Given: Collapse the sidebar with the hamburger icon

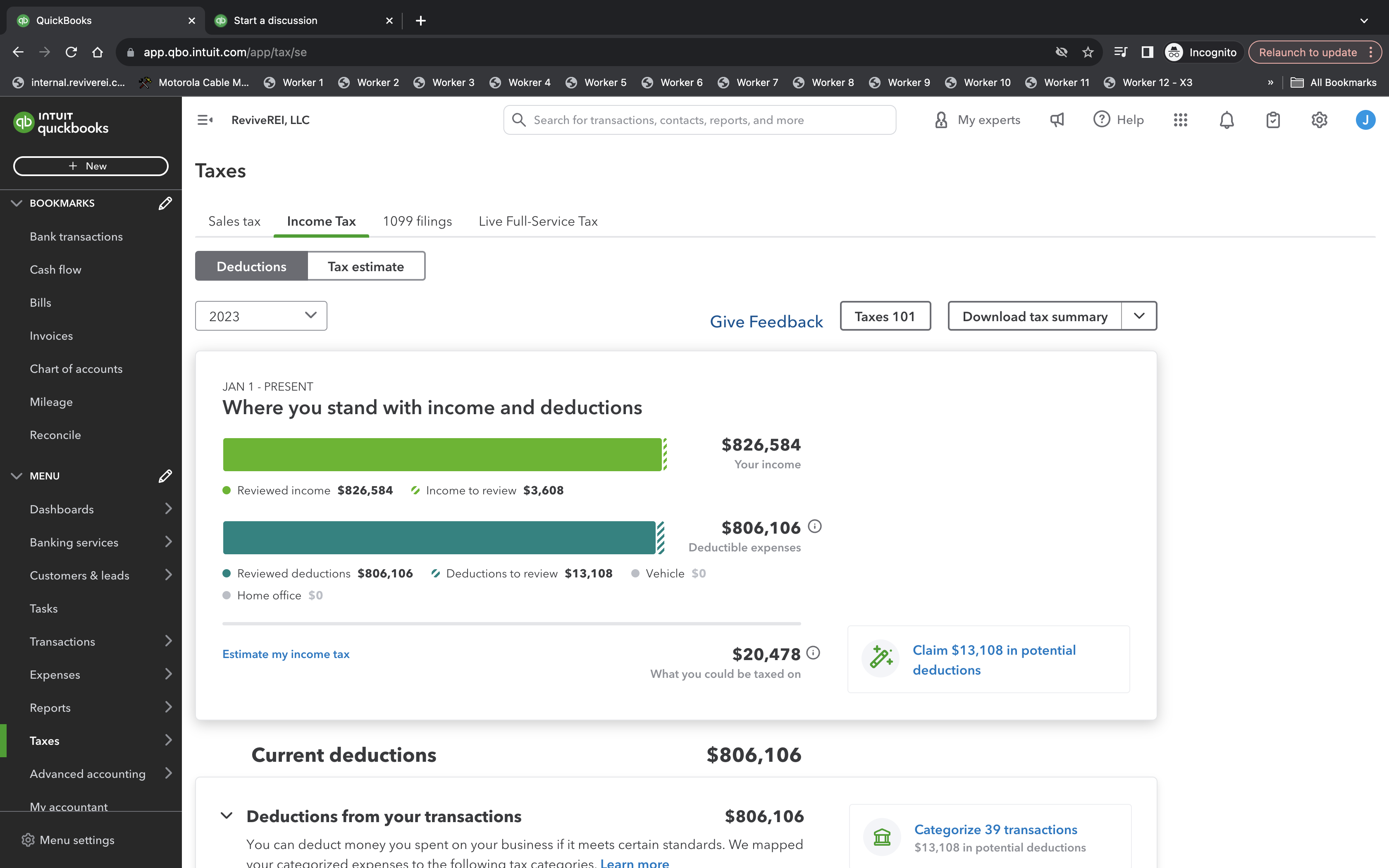Looking at the screenshot, I should point(205,120).
